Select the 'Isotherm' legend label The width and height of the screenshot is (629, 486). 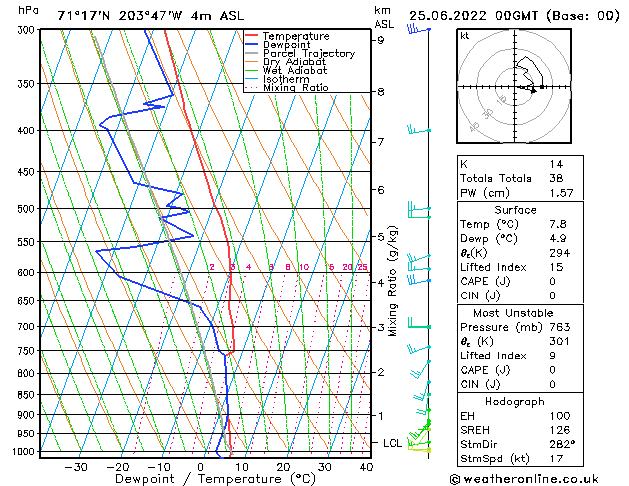[x=286, y=79]
